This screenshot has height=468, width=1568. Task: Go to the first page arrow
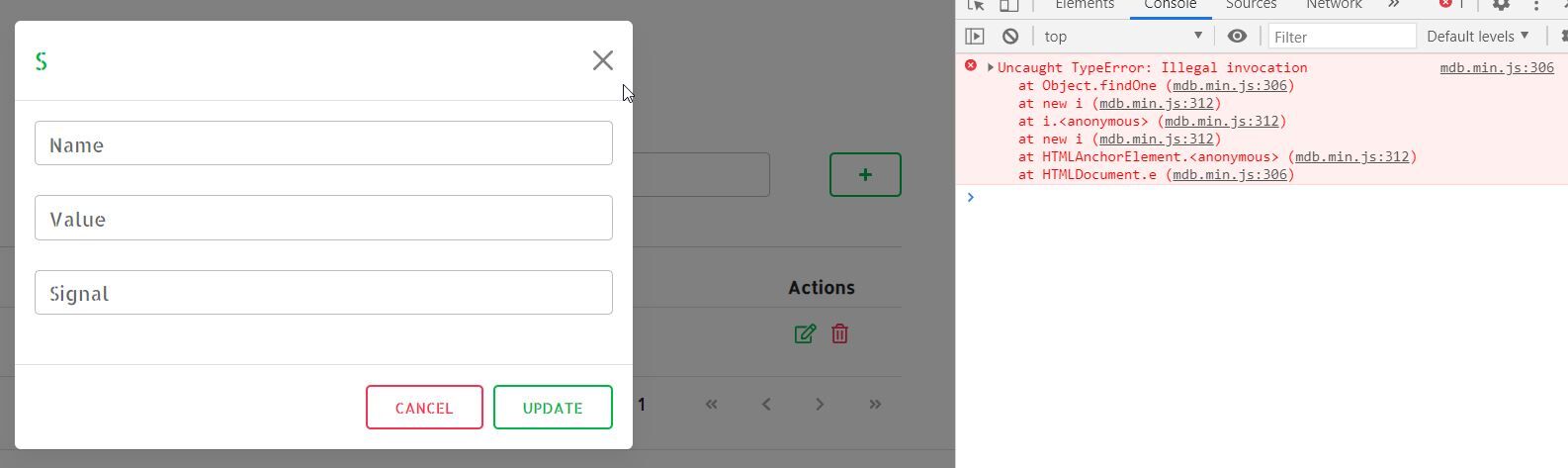click(711, 404)
